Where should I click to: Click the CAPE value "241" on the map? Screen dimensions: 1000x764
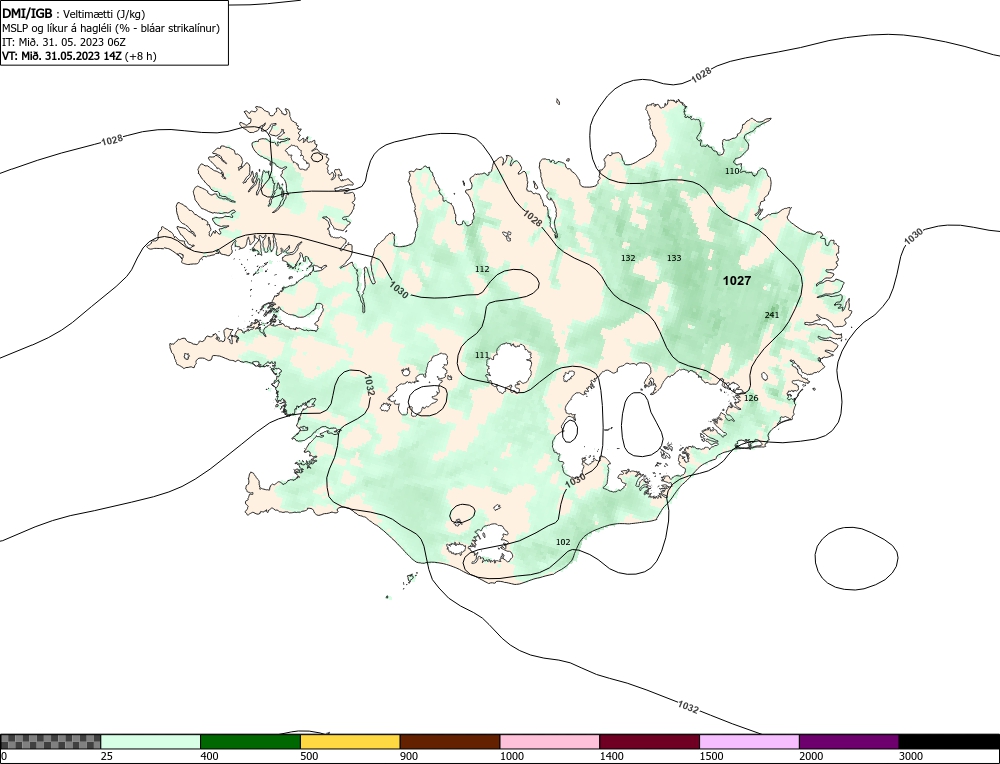(772, 315)
